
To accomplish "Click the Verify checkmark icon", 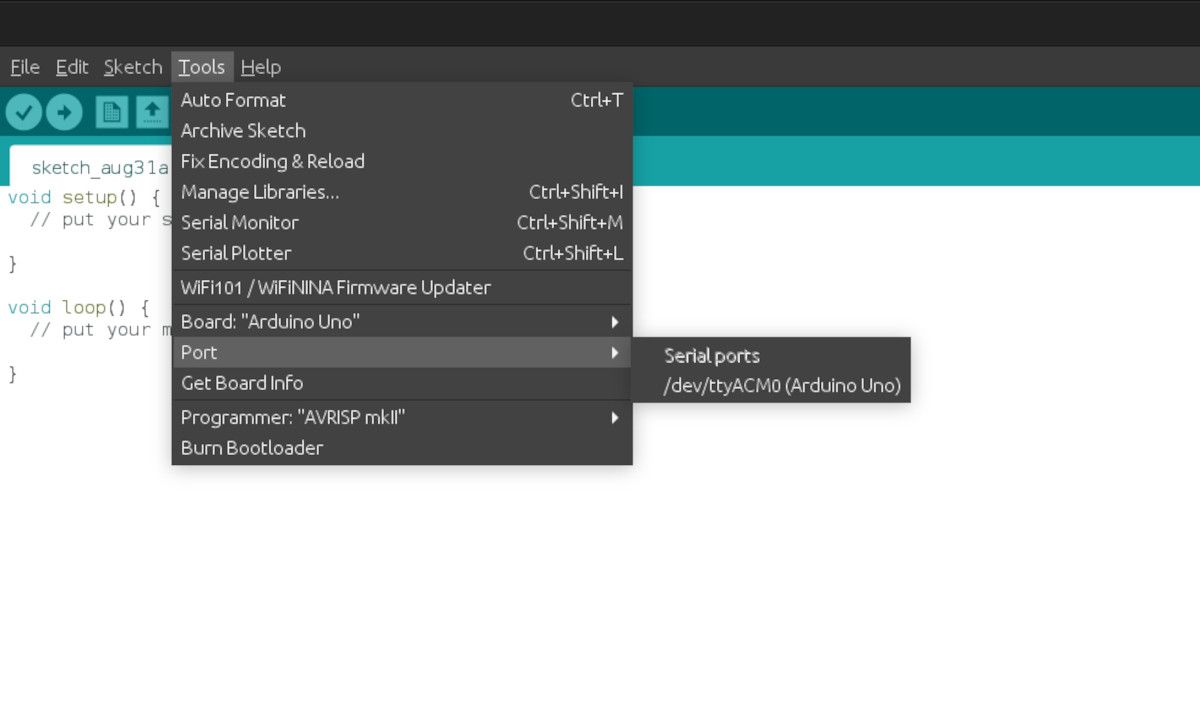I will click(x=25, y=111).
